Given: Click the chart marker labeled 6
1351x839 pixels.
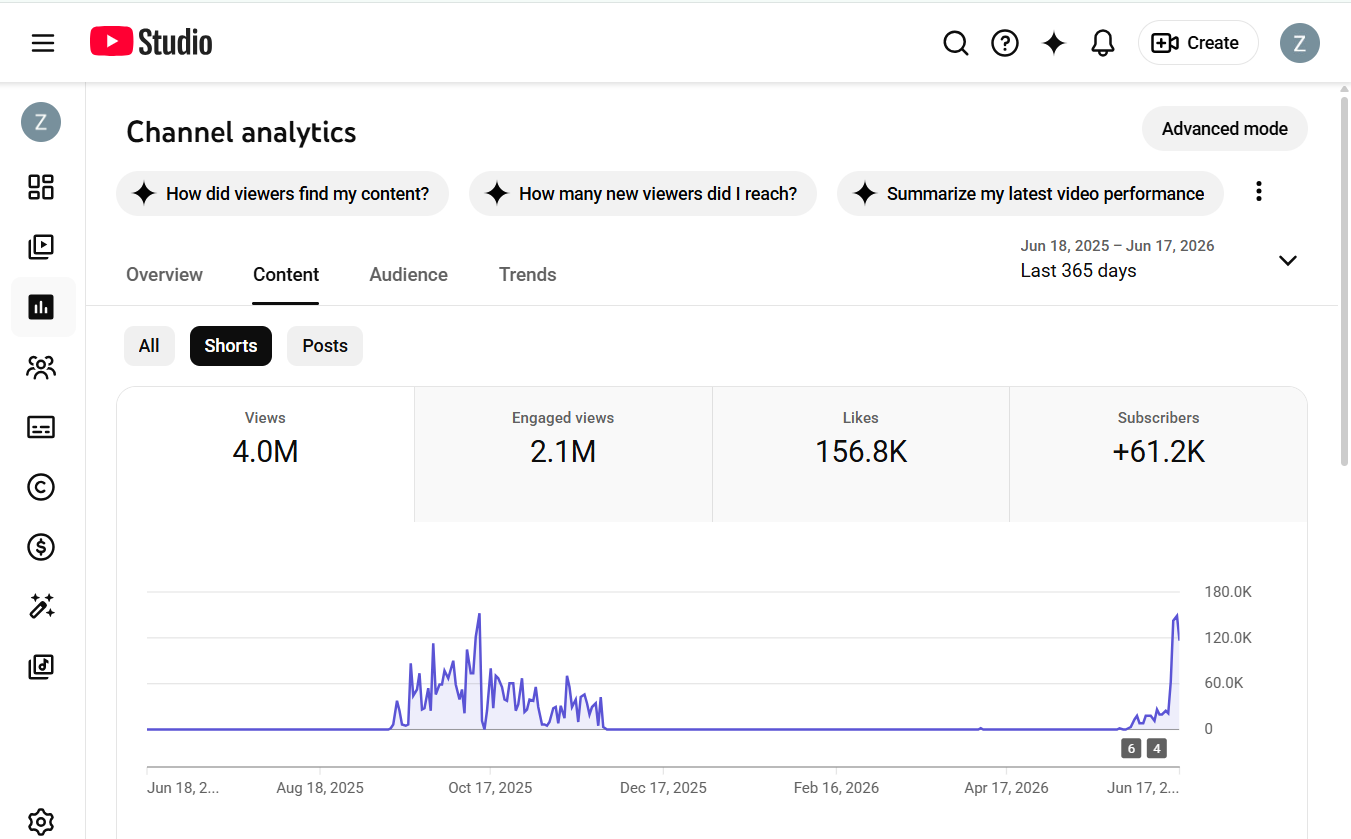Looking at the screenshot, I should coord(1132,748).
